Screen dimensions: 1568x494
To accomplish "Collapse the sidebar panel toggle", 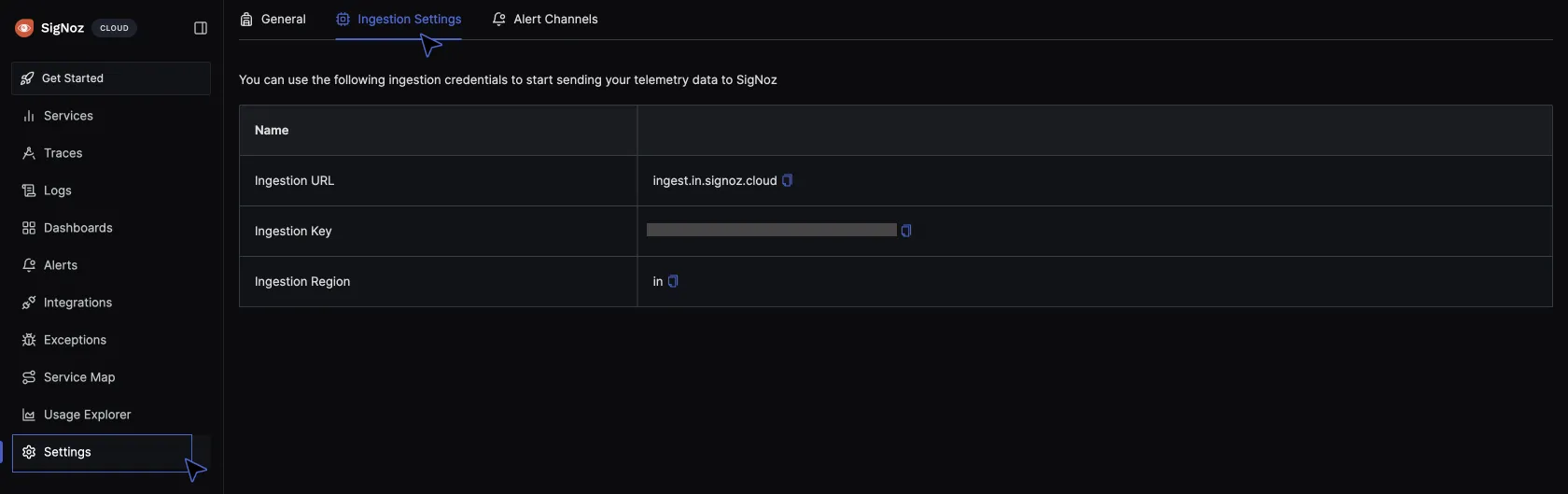I will (201, 28).
